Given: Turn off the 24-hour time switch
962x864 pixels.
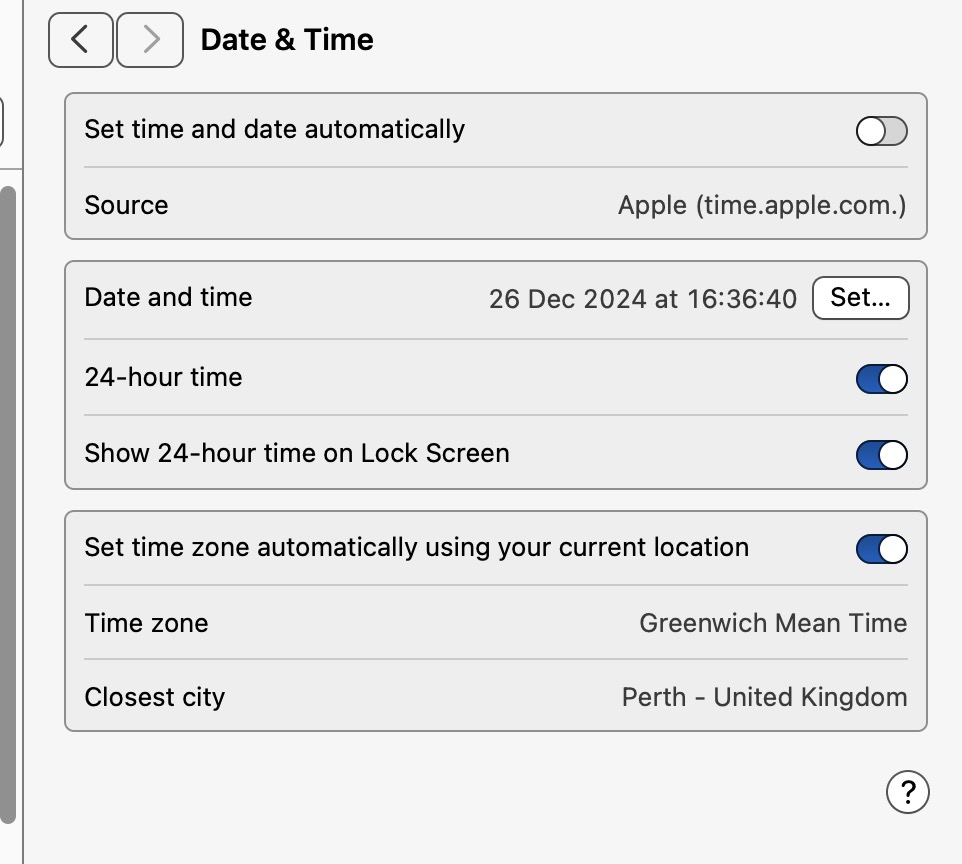Looking at the screenshot, I should coord(881,379).
